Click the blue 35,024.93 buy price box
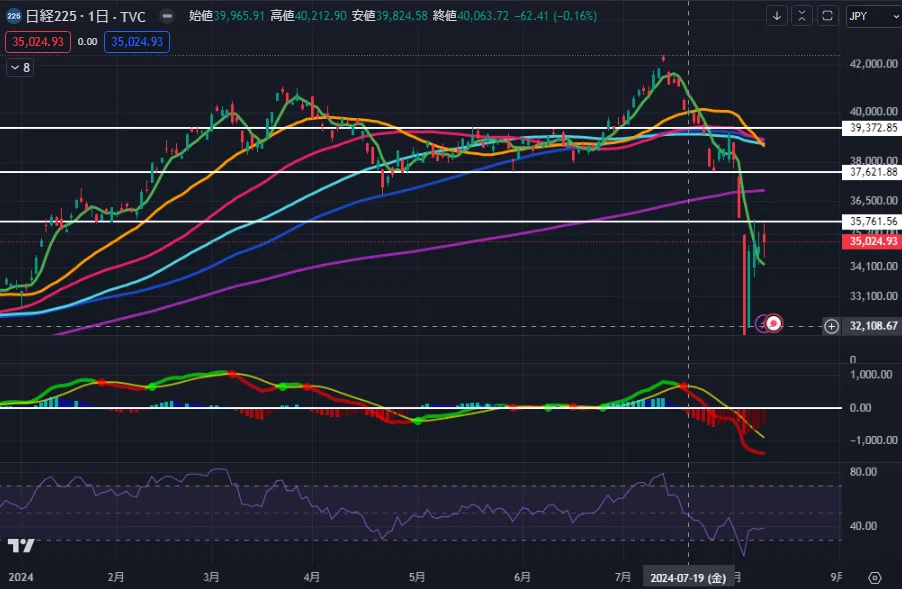The width and height of the screenshot is (902, 589). click(137, 42)
